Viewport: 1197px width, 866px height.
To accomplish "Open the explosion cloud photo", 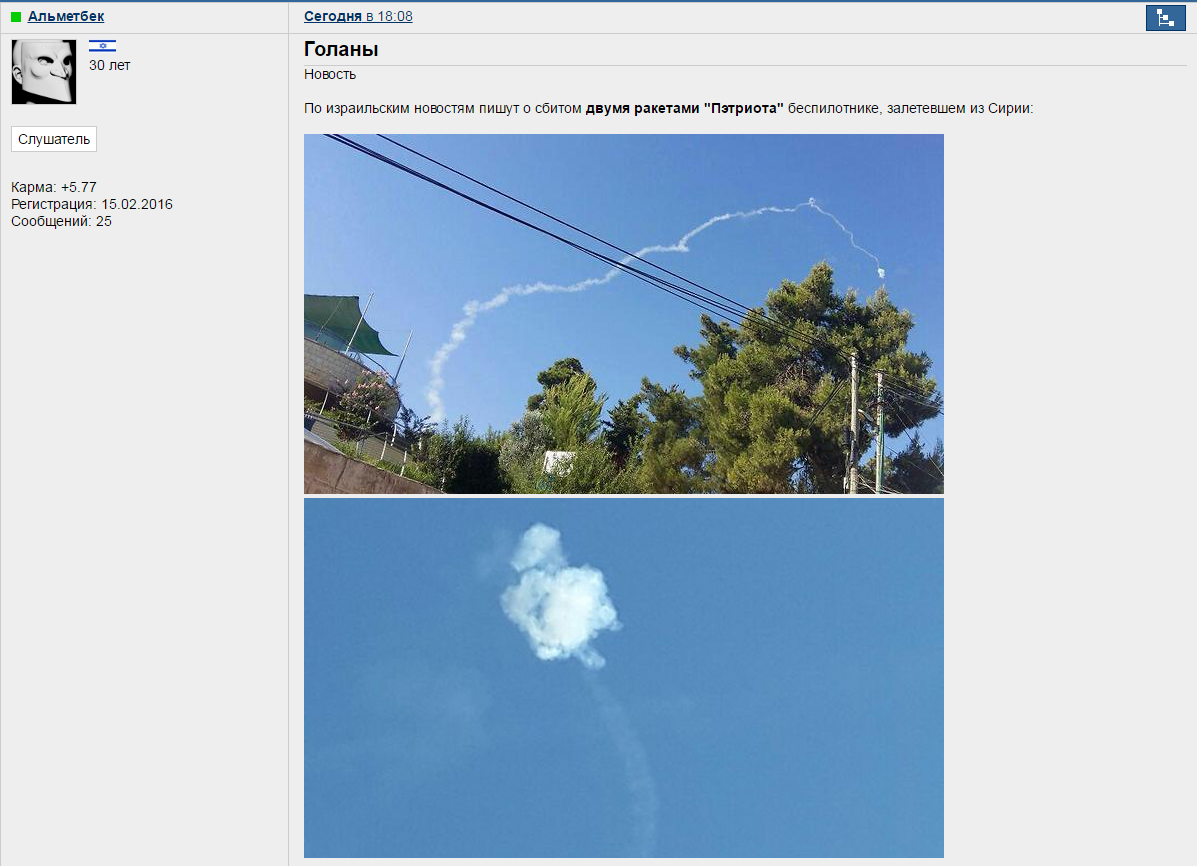I will [624, 678].
